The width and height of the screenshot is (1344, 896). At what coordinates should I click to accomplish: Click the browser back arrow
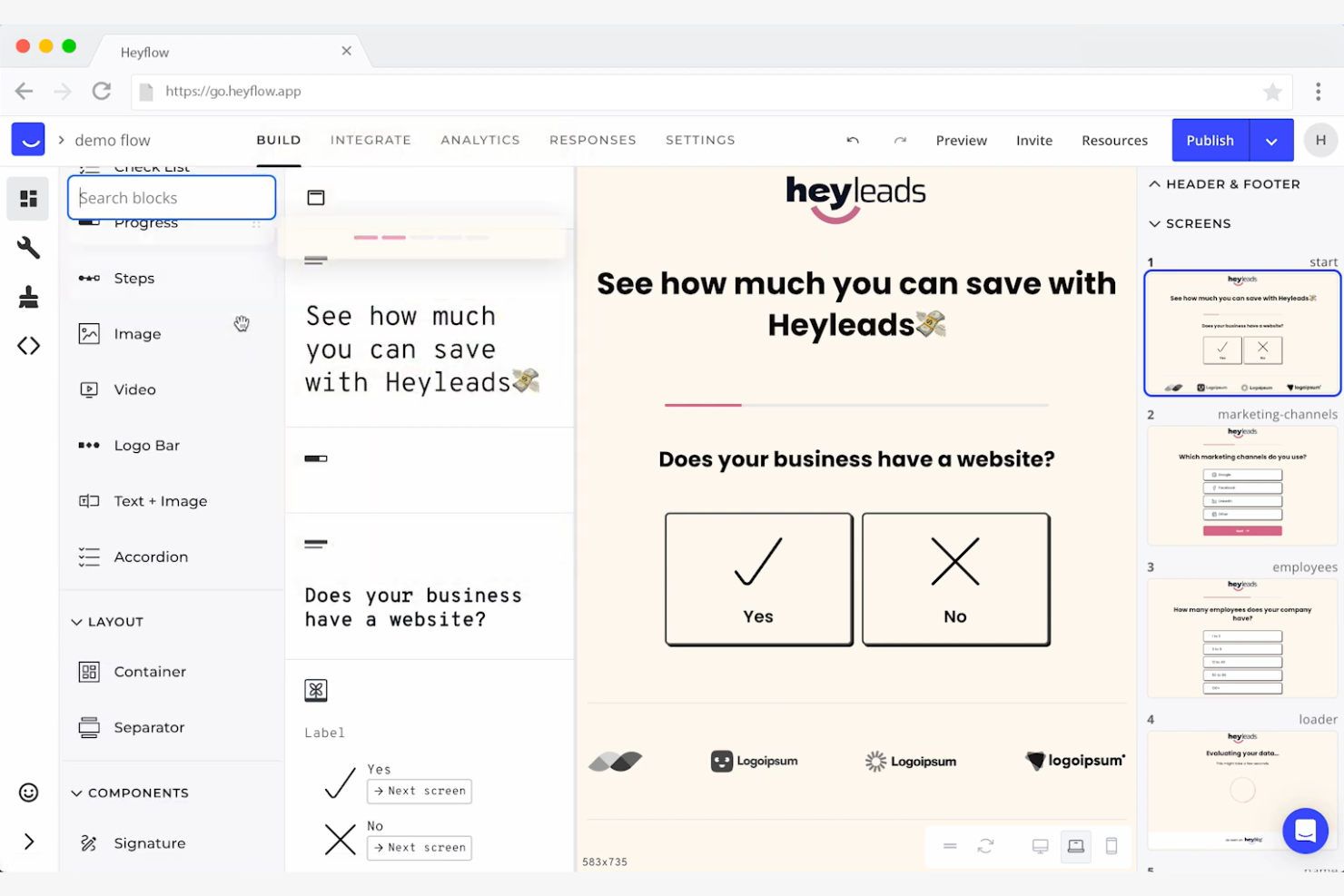click(25, 91)
